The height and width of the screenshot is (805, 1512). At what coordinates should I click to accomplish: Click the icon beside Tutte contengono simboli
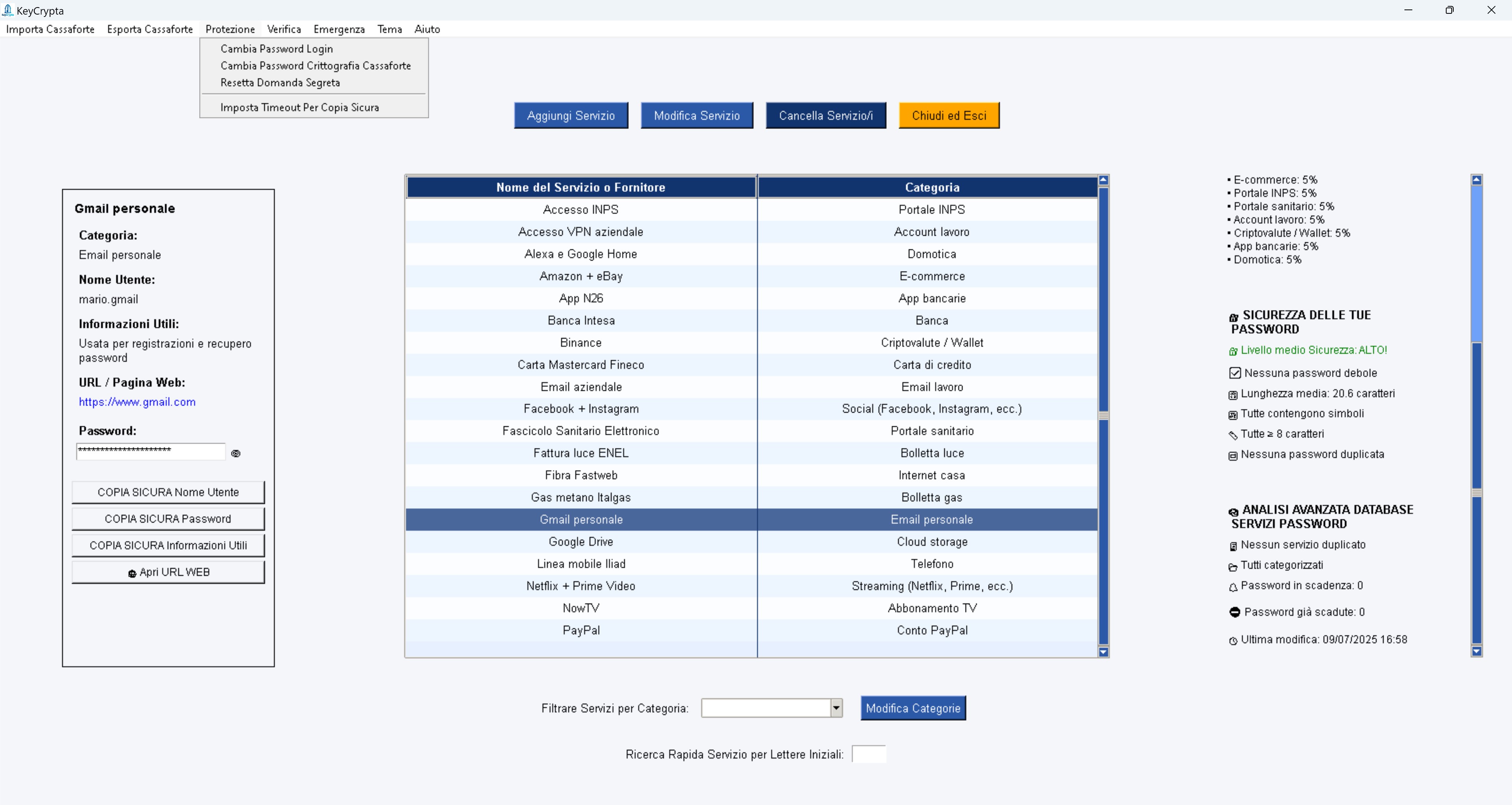click(1233, 415)
